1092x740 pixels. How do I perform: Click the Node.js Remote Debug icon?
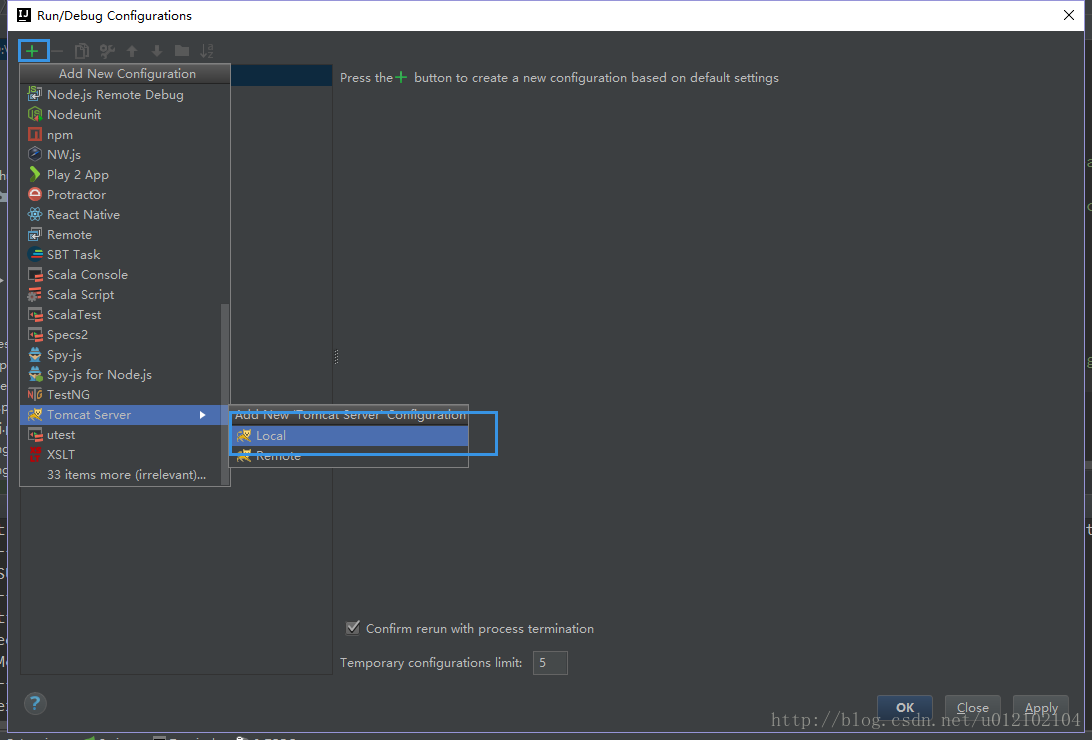pyautogui.click(x=35, y=94)
